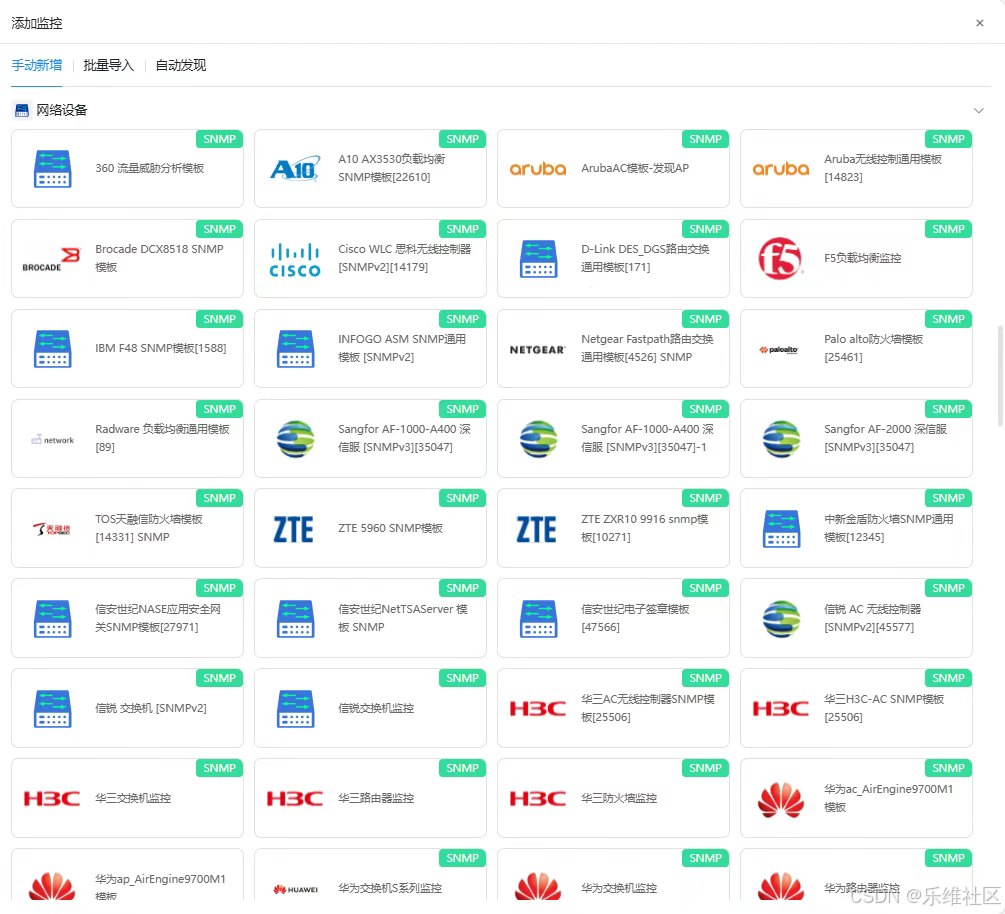Click 网络设备 section heading text
This screenshot has width=1005, height=914.
(62, 110)
